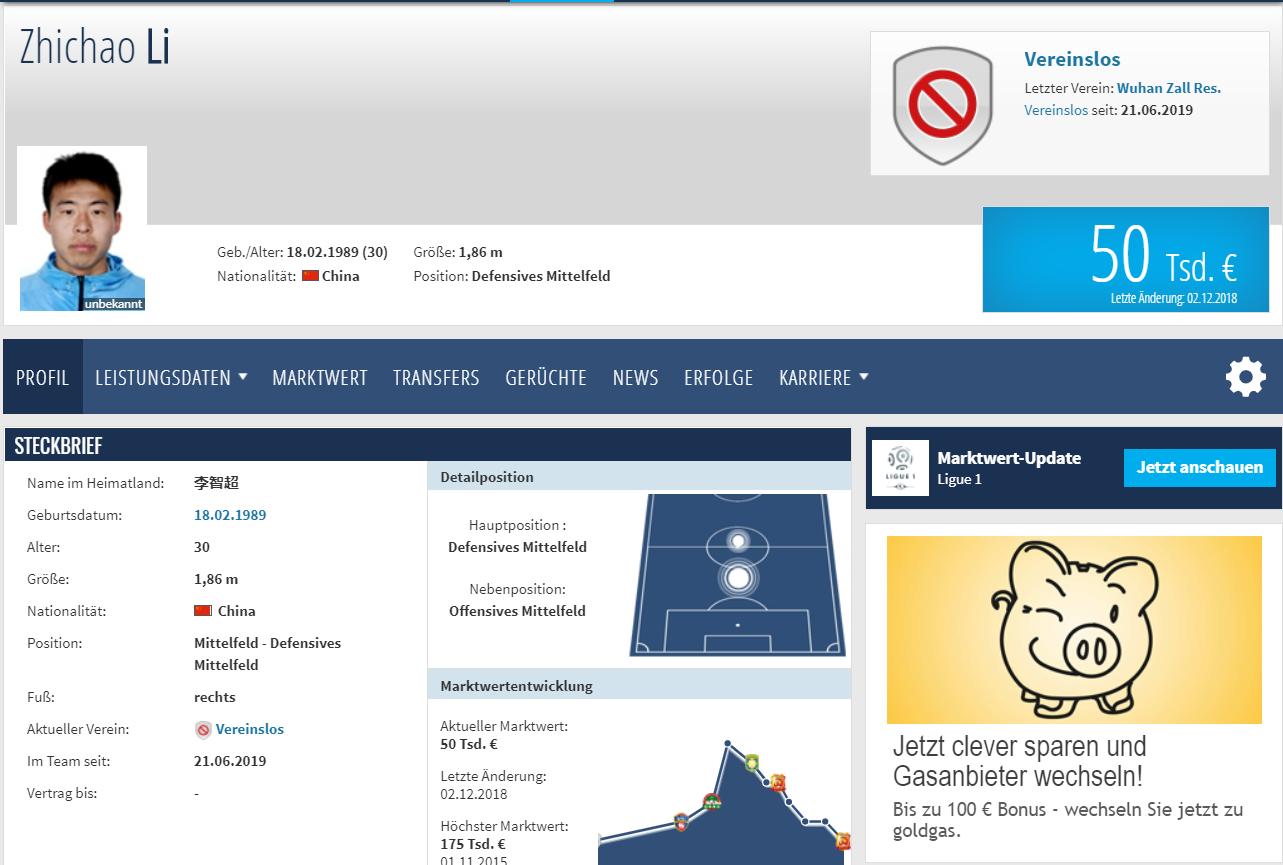The width and height of the screenshot is (1283, 865).
Task: Click the Letzte Änderung date 02.12.2018 in Marktwertentwicklung
Action: pos(474,794)
